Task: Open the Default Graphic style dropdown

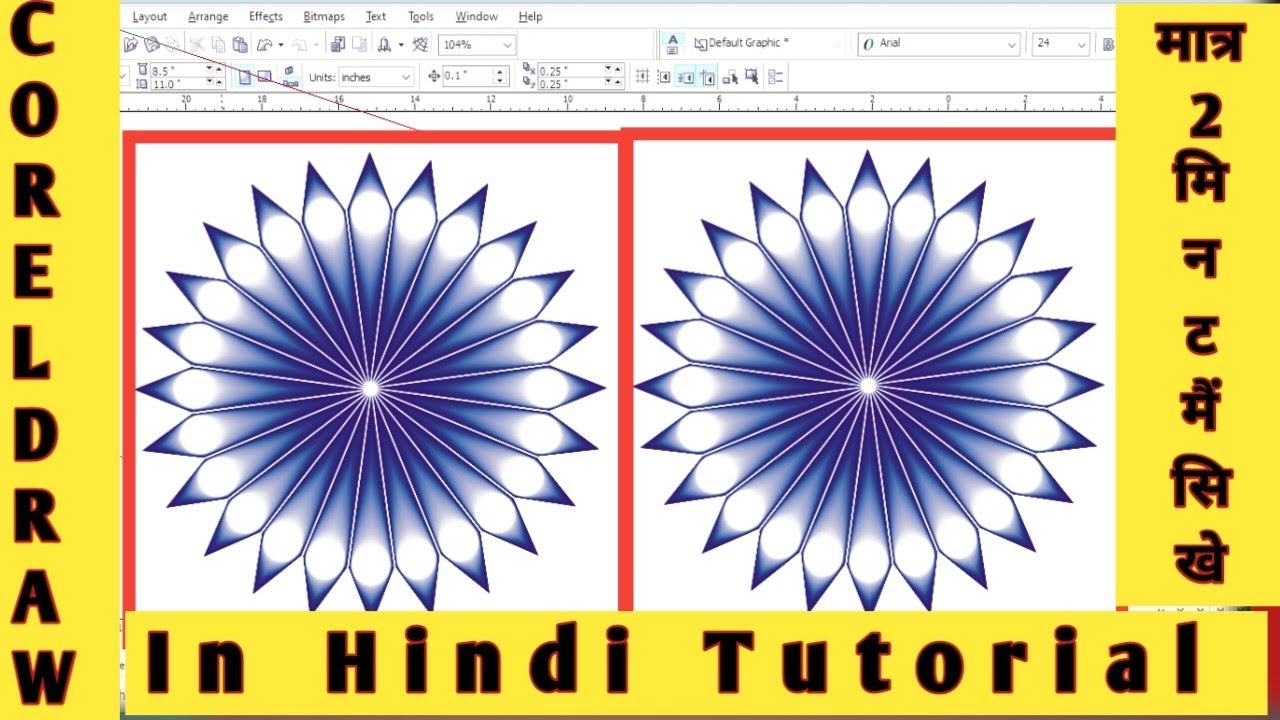Action: tap(838, 44)
